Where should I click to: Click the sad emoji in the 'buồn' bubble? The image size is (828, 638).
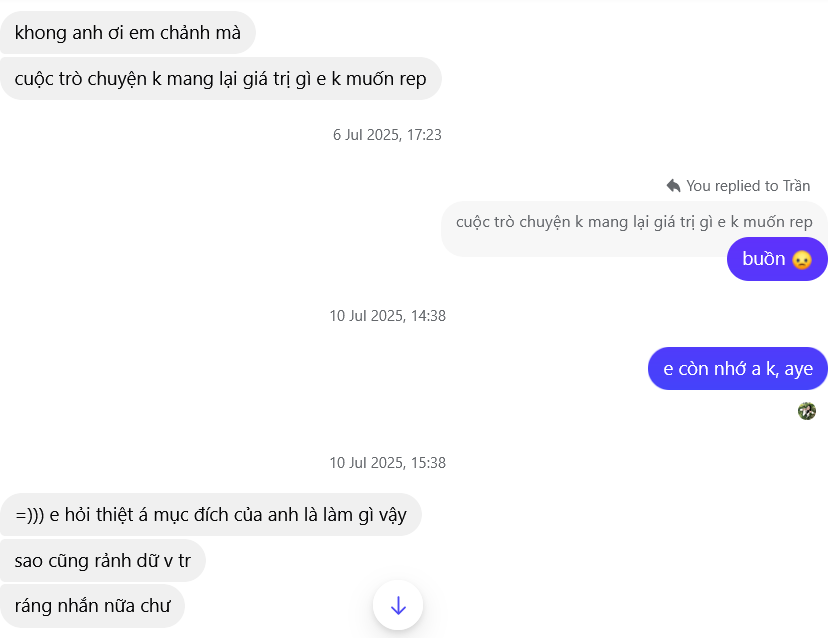(802, 259)
